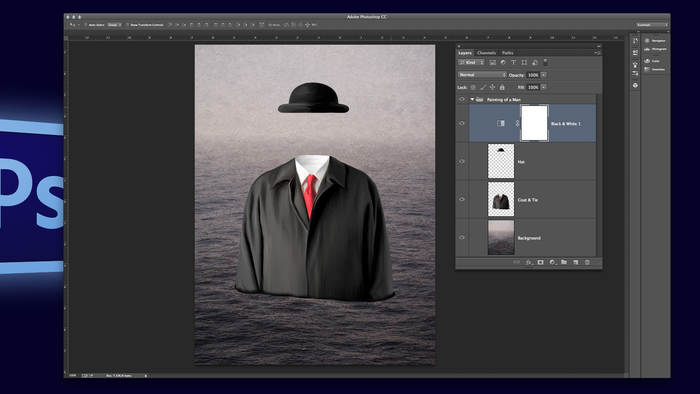Filter layers by adjustment layer type
This screenshot has height=394, width=700.
click(x=503, y=62)
